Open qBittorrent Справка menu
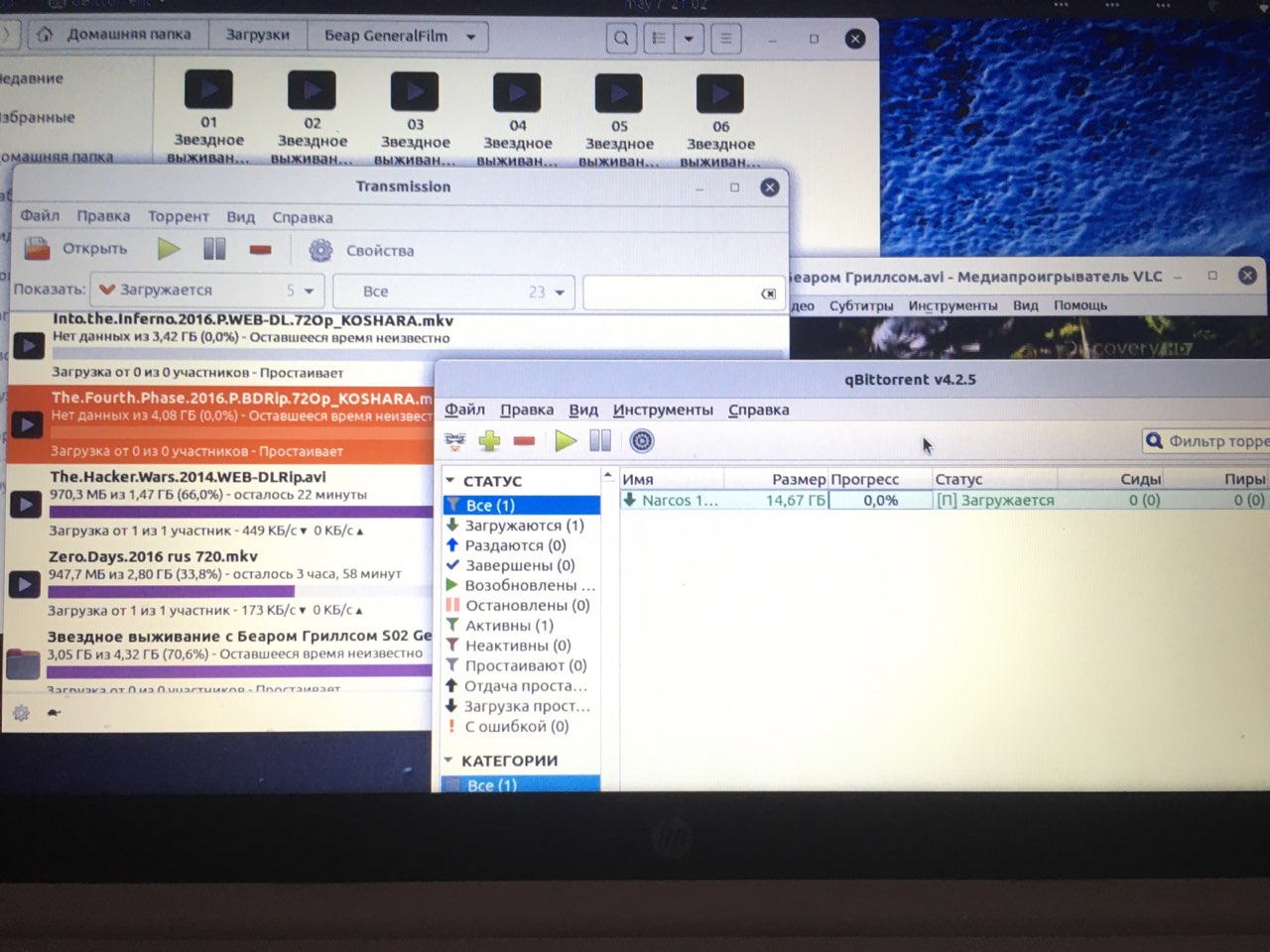This screenshot has width=1270, height=952. point(759,410)
